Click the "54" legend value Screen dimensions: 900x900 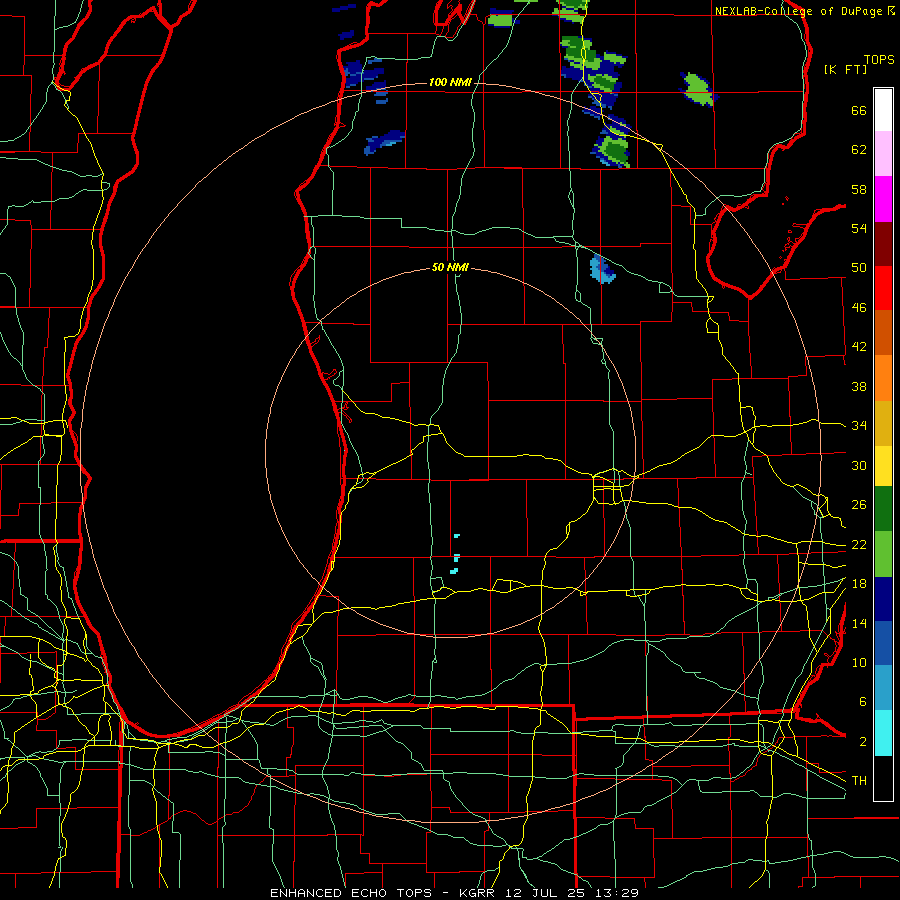click(x=859, y=228)
